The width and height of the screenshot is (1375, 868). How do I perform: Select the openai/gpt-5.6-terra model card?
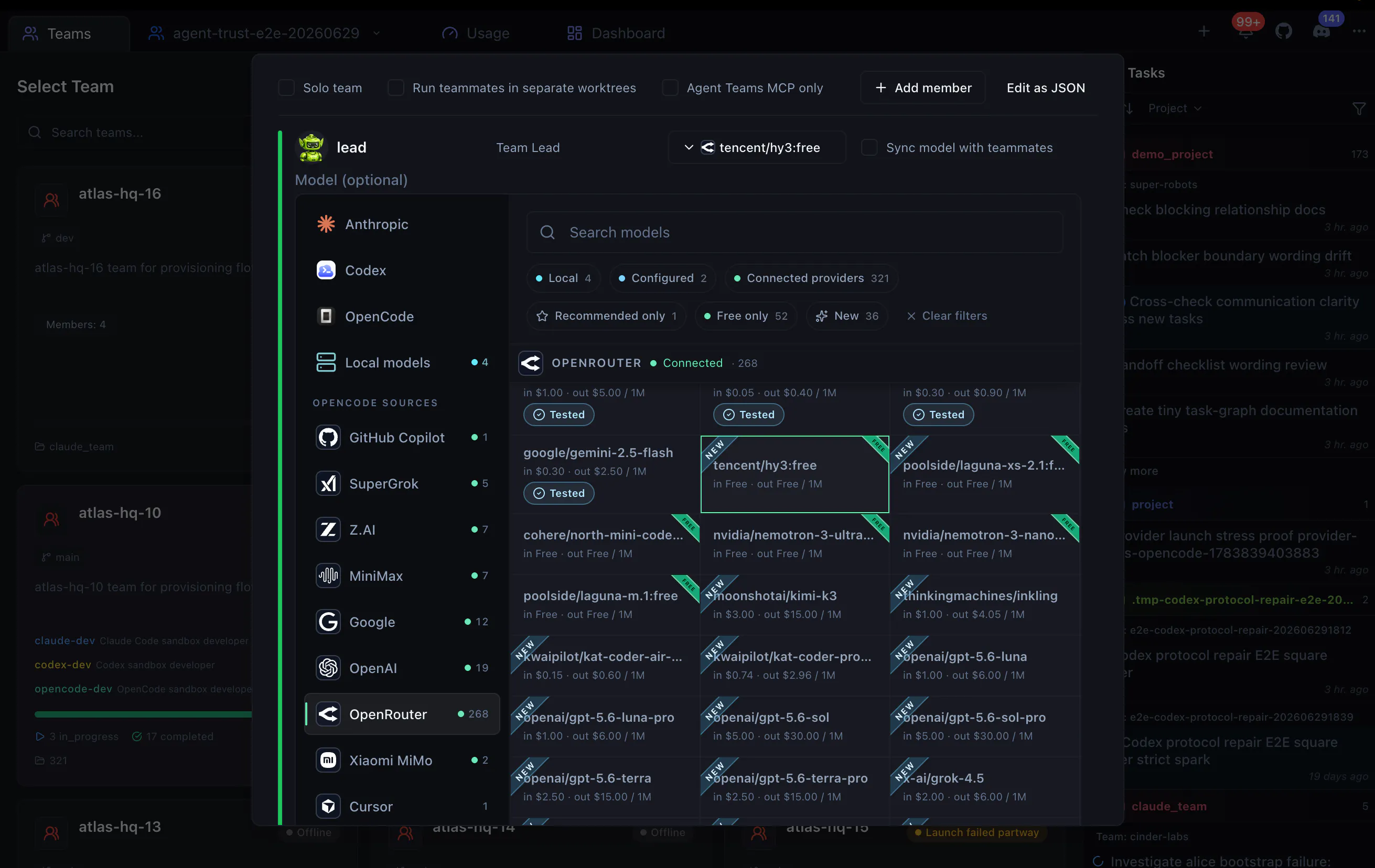[605, 787]
